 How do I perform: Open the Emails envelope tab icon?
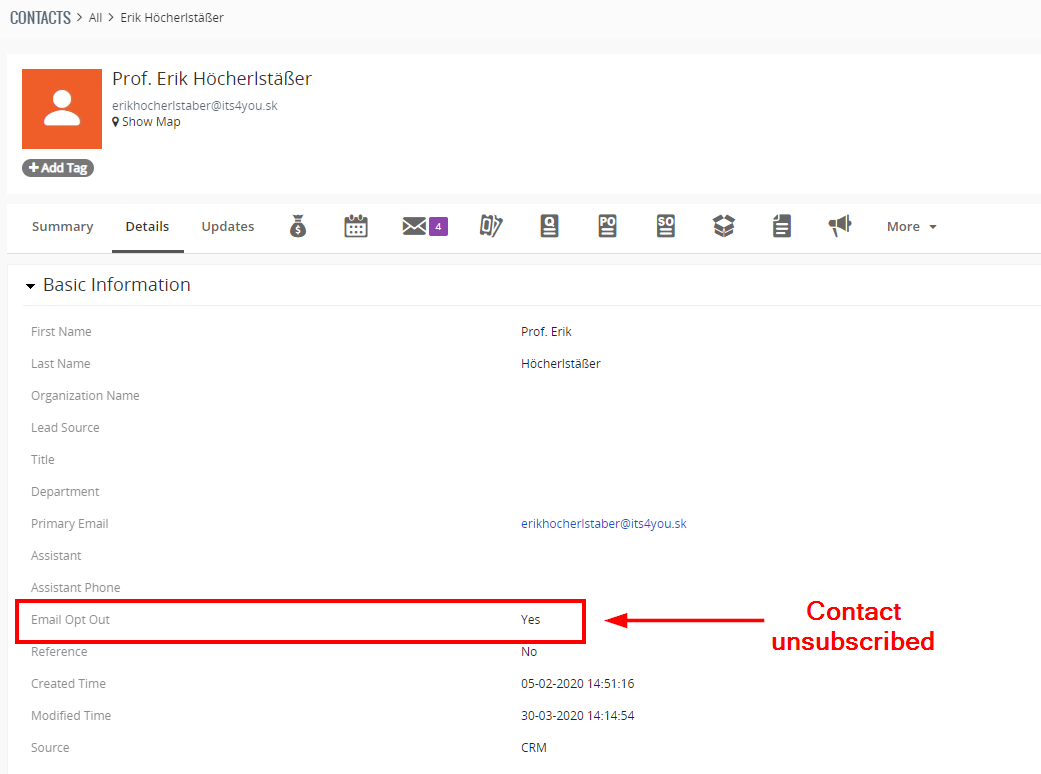[x=414, y=226]
